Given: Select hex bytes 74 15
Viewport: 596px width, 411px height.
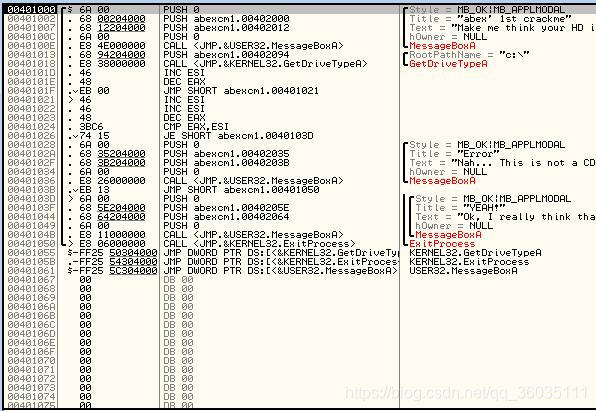Looking at the screenshot, I should click(x=94, y=136).
